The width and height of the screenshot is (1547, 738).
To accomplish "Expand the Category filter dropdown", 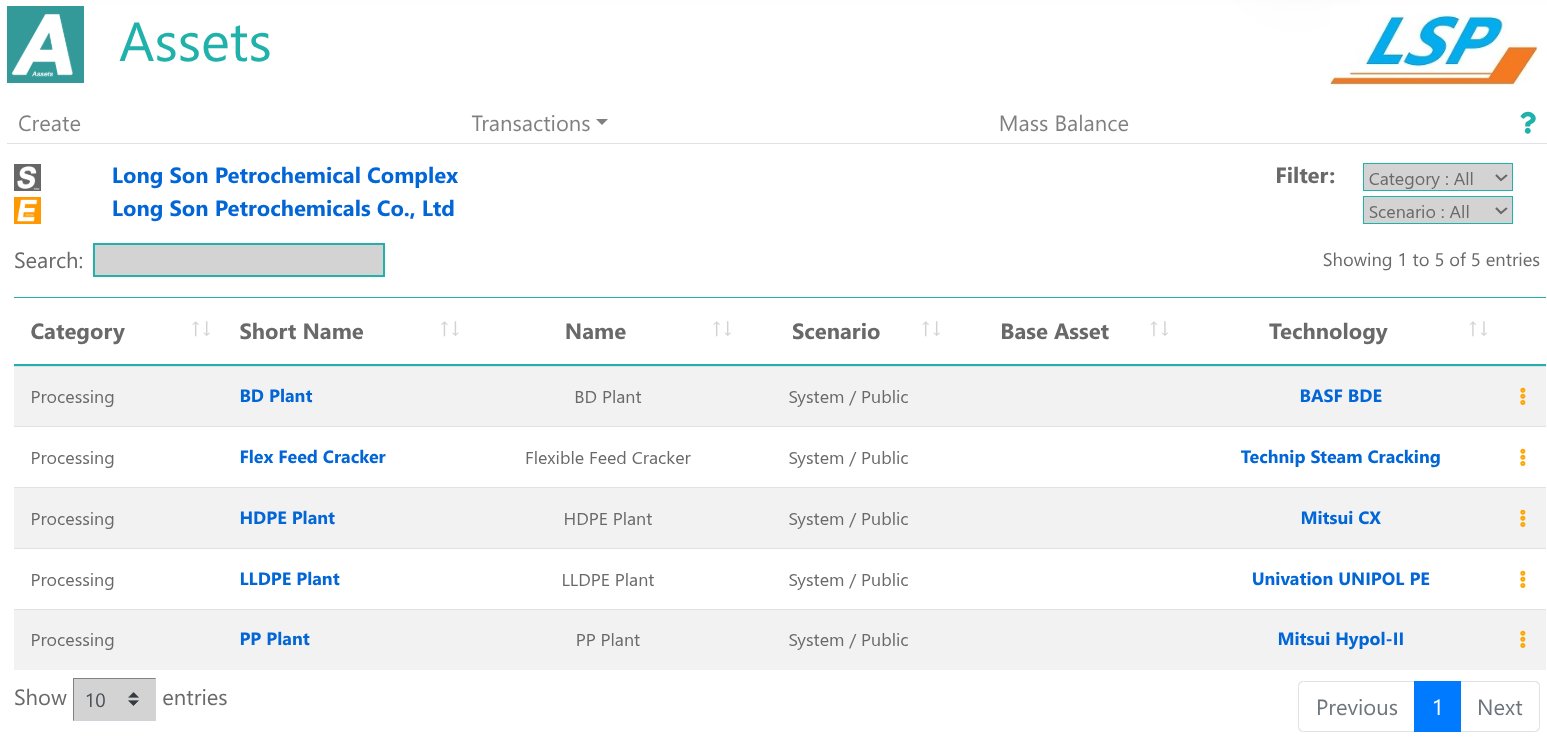I will point(1437,178).
